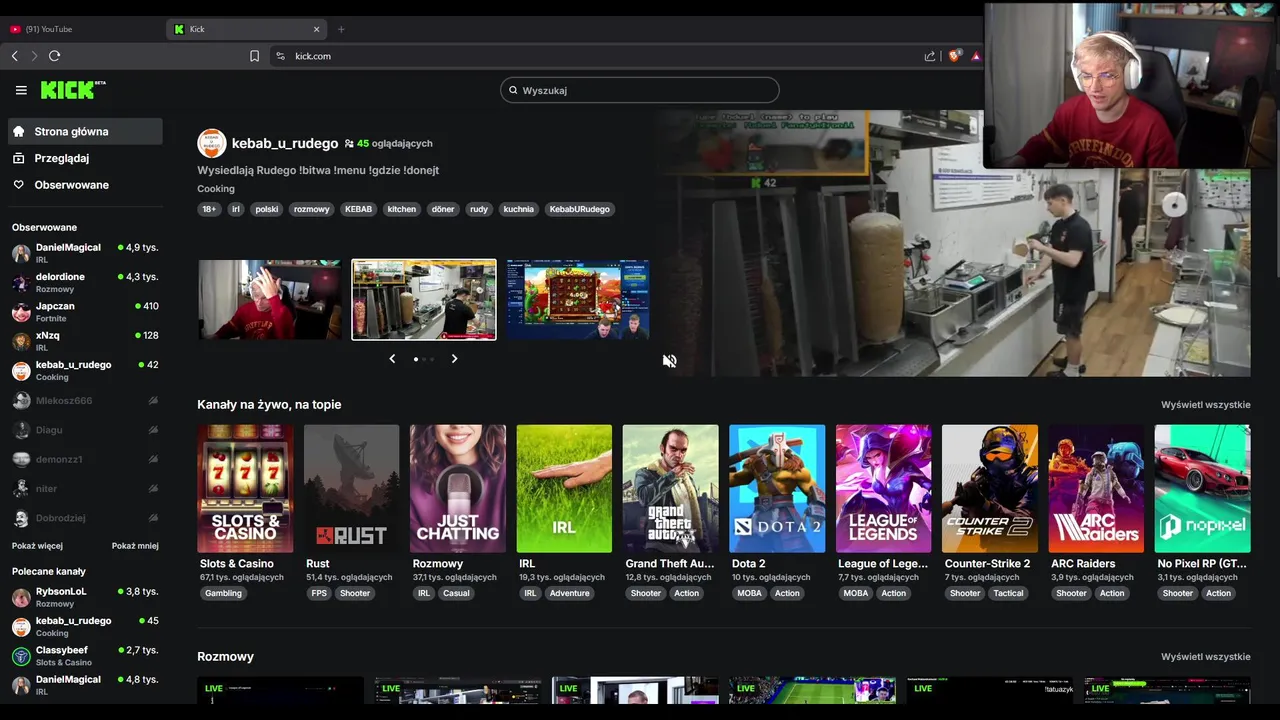This screenshot has height=720, width=1280.
Task: Open the ARC Raiders category card
Action: pyautogui.click(x=1096, y=489)
